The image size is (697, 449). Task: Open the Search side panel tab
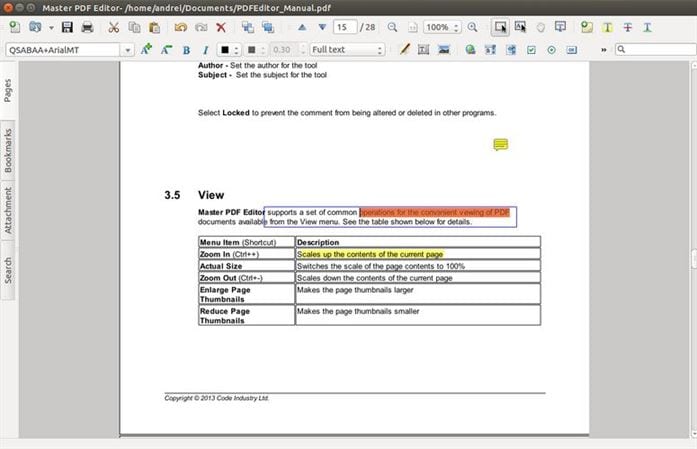click(8, 270)
